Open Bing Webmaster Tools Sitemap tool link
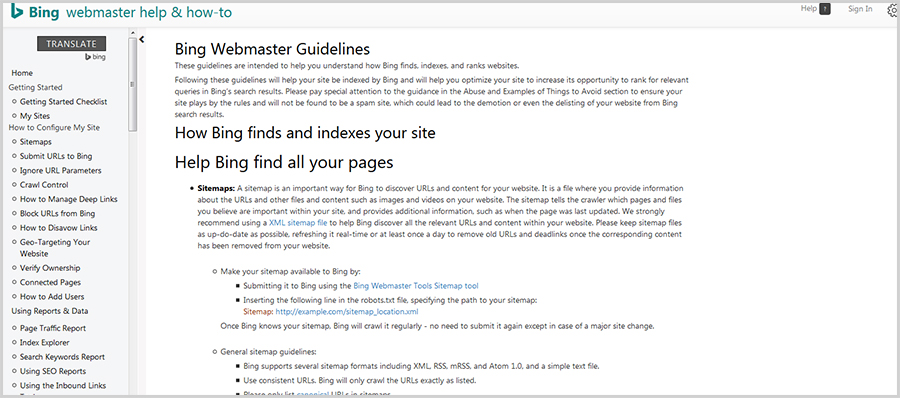The width and height of the screenshot is (900, 398). [x=416, y=285]
